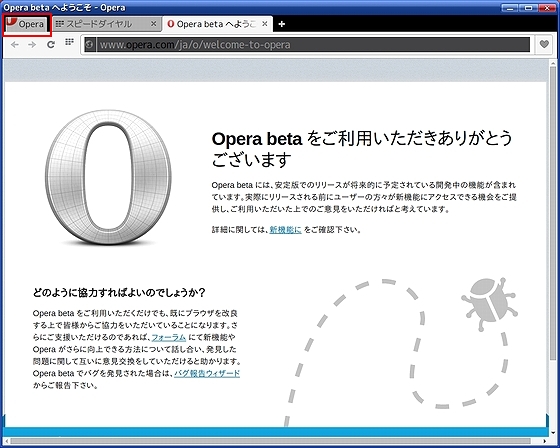Add page to Stash with heart icon
This screenshot has height=448, width=560.
pyautogui.click(x=544, y=45)
